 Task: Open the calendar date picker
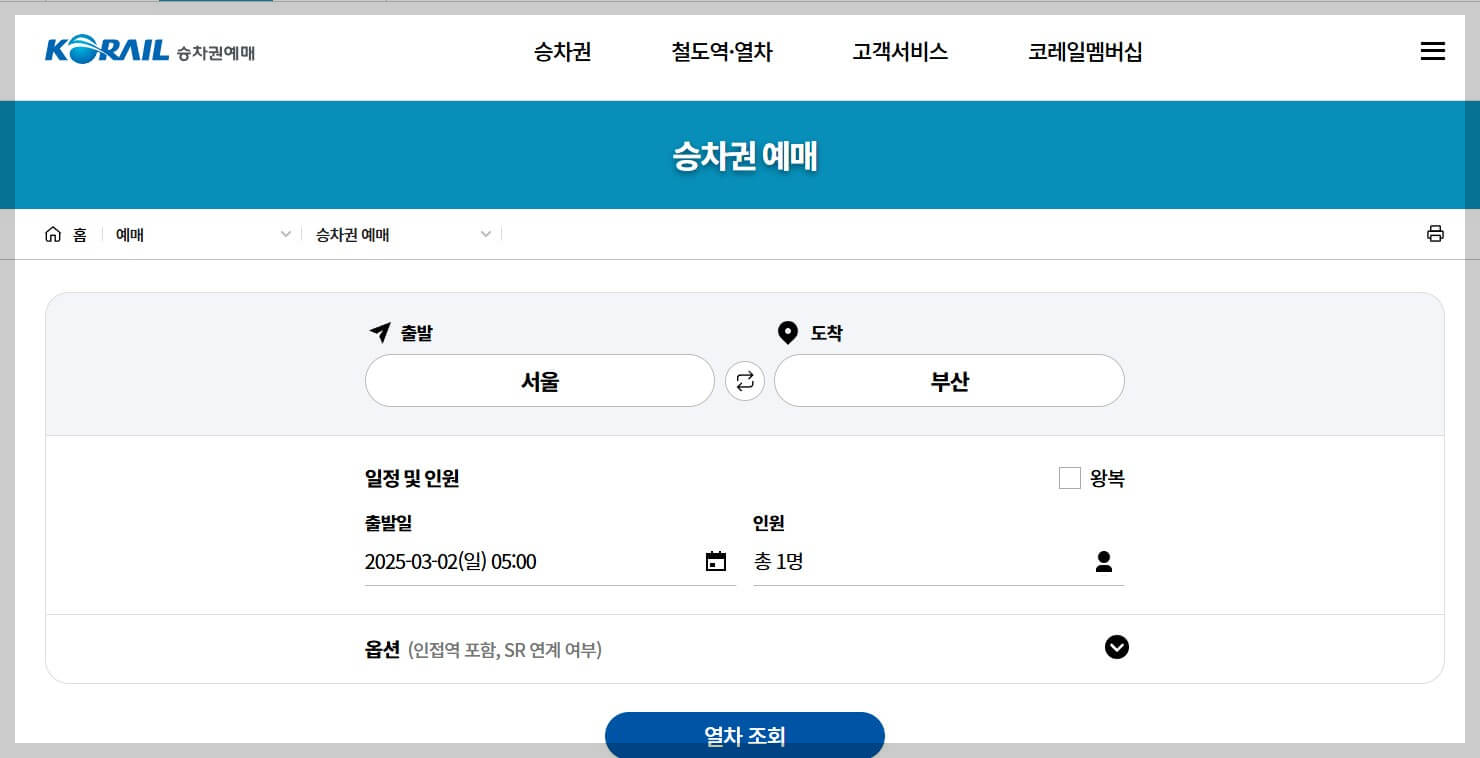point(716,561)
